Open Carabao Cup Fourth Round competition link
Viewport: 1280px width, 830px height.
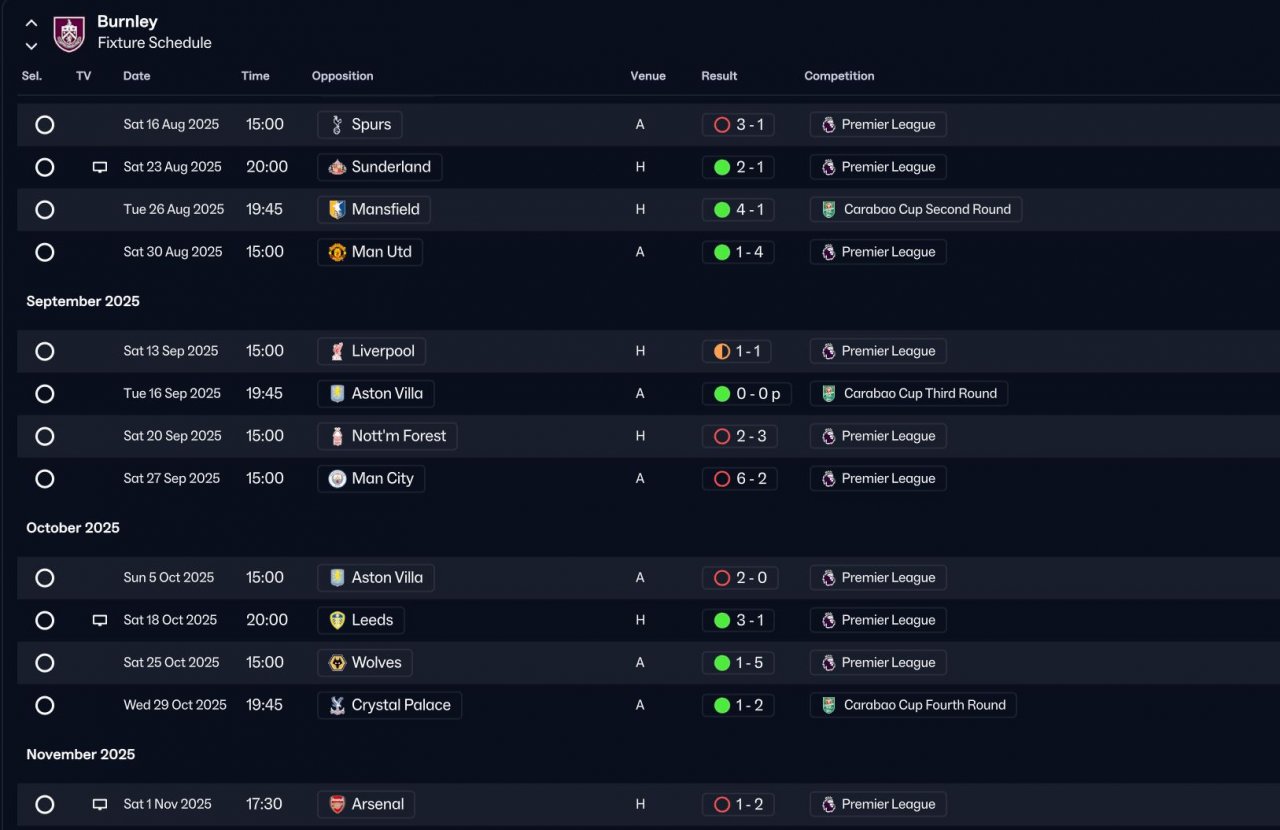[913, 705]
